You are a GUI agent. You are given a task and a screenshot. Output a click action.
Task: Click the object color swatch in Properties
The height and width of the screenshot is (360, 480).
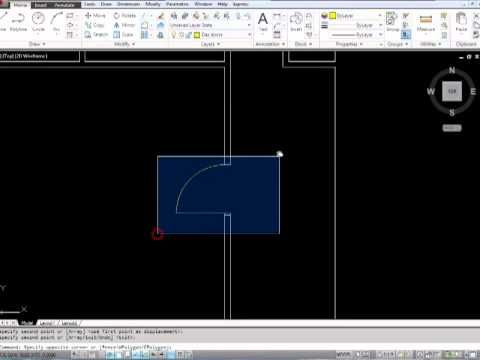(x=332, y=16)
